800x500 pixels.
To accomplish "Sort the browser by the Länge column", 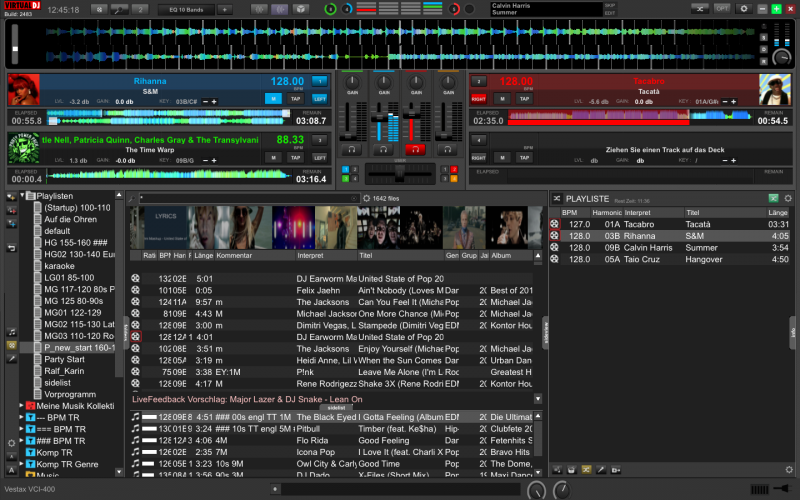I will coord(204,256).
